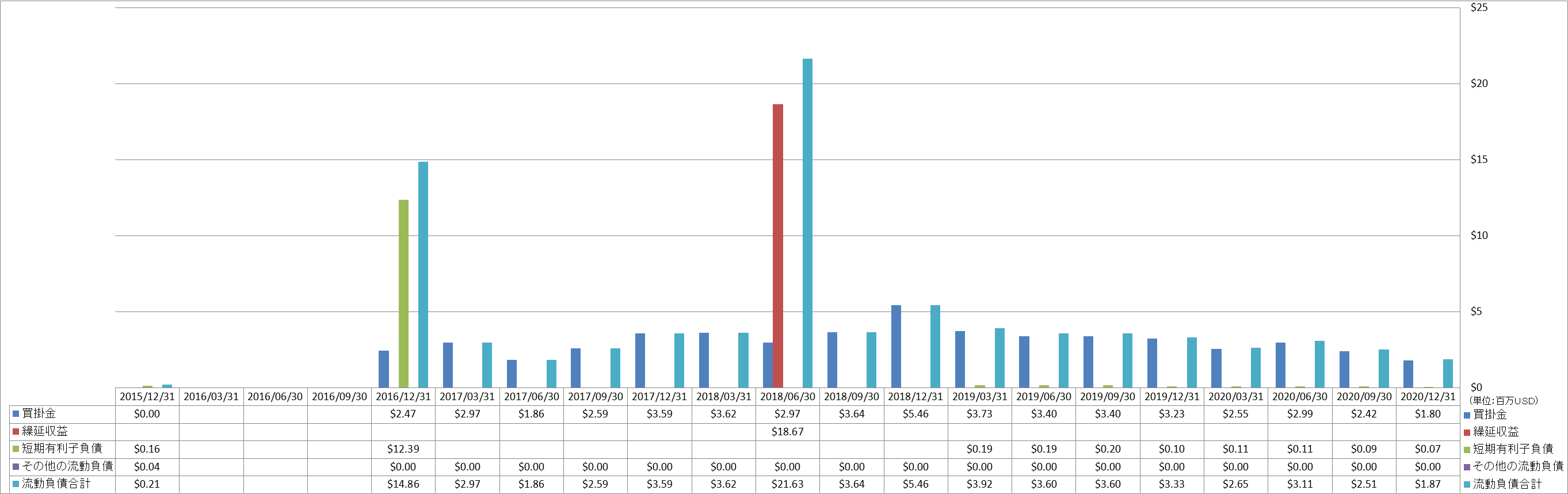Click the teal 流動負債合計 legend swatch on the left

16,484
